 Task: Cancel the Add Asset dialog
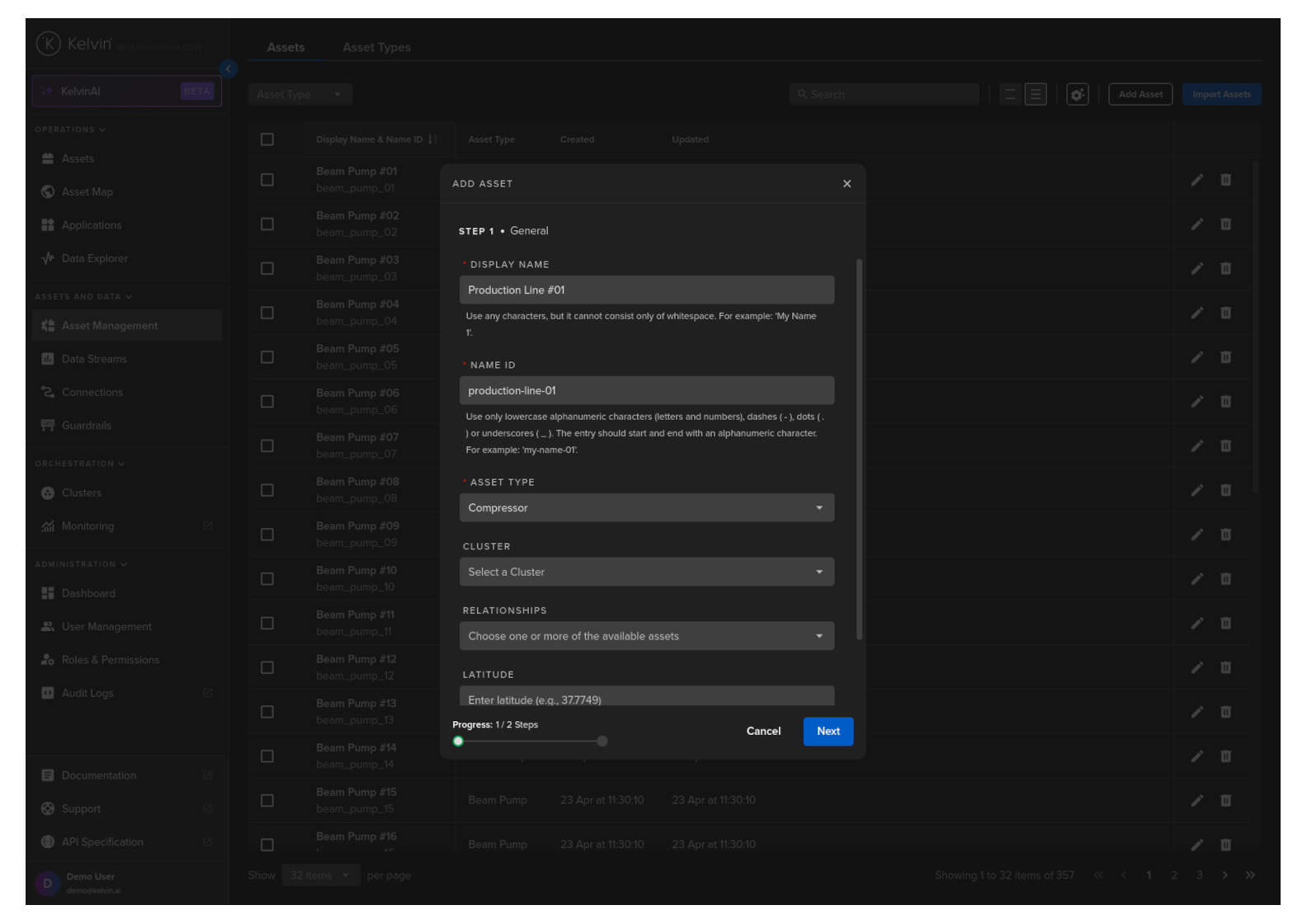763,732
